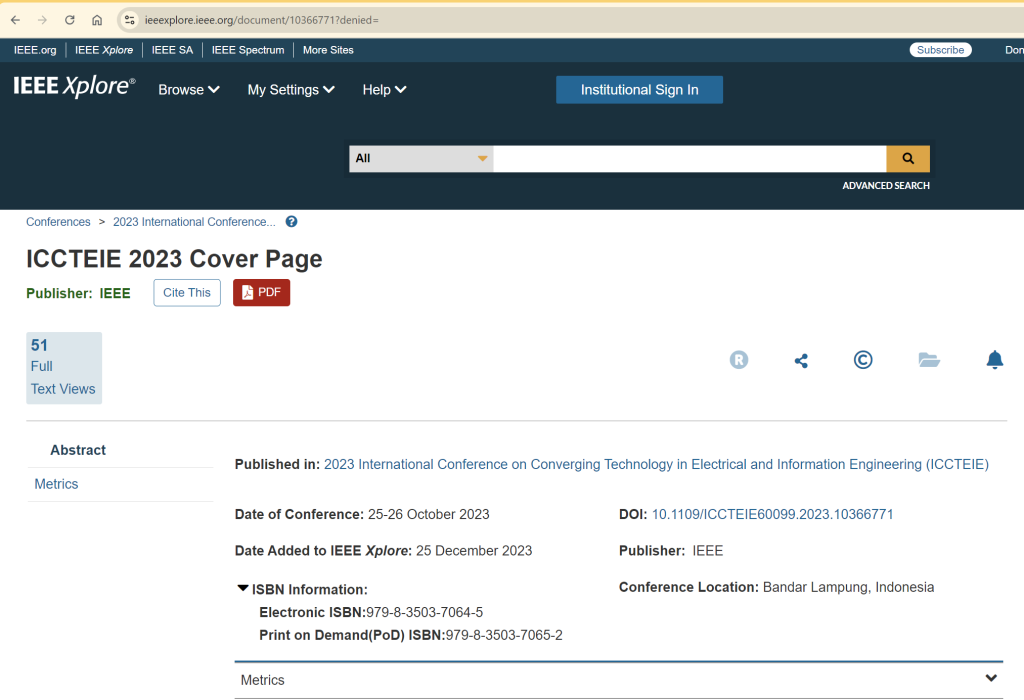Screen dimensions: 1024x700
Task: Go to the browser home icon
Action: pos(97,20)
